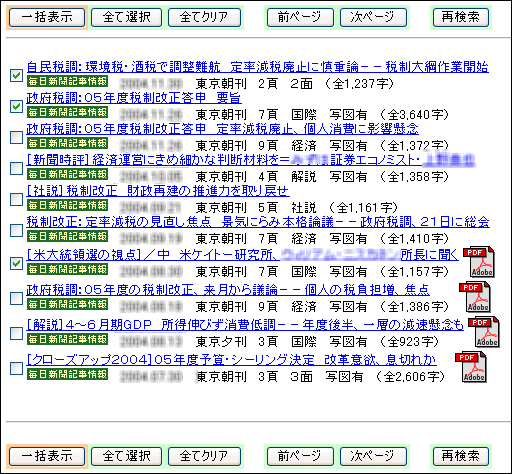This screenshot has width=512, height=474.
Task: Click 毎日新聞記事情報 badge under 米大統領選 article
Action: tap(67, 269)
